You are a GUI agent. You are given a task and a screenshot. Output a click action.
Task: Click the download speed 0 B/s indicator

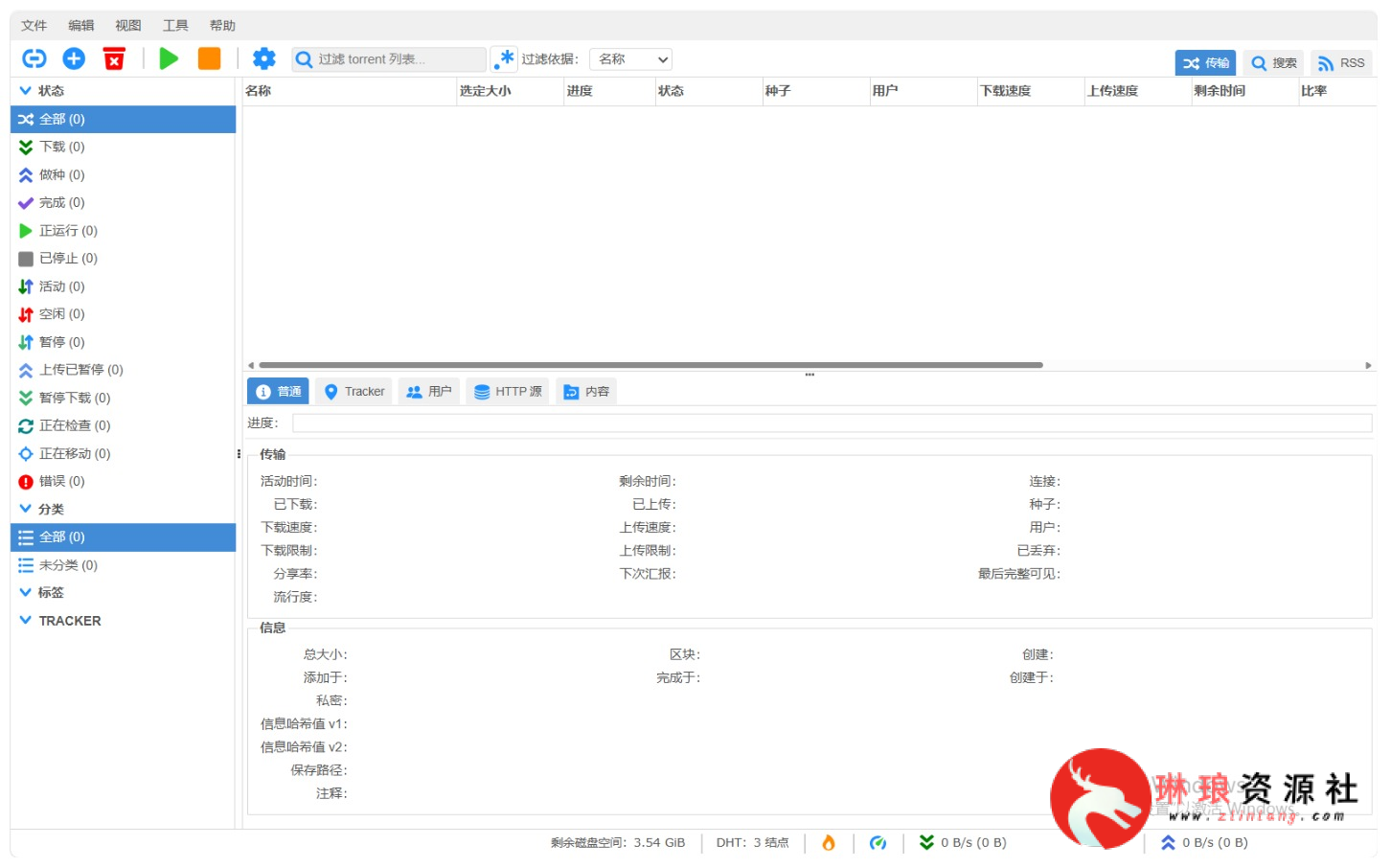tap(963, 843)
